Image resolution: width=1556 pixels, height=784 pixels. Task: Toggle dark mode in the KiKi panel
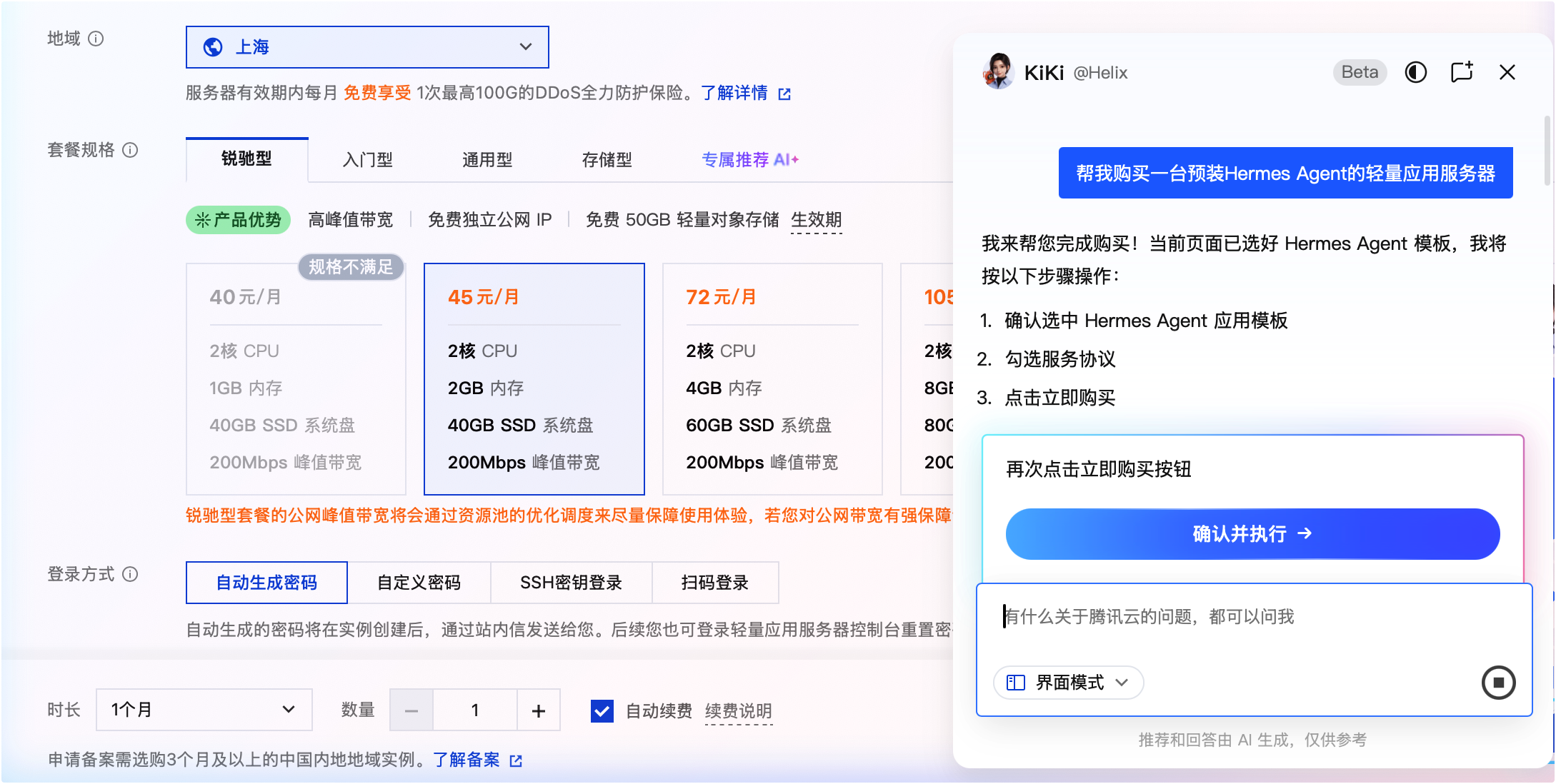[x=1415, y=72]
